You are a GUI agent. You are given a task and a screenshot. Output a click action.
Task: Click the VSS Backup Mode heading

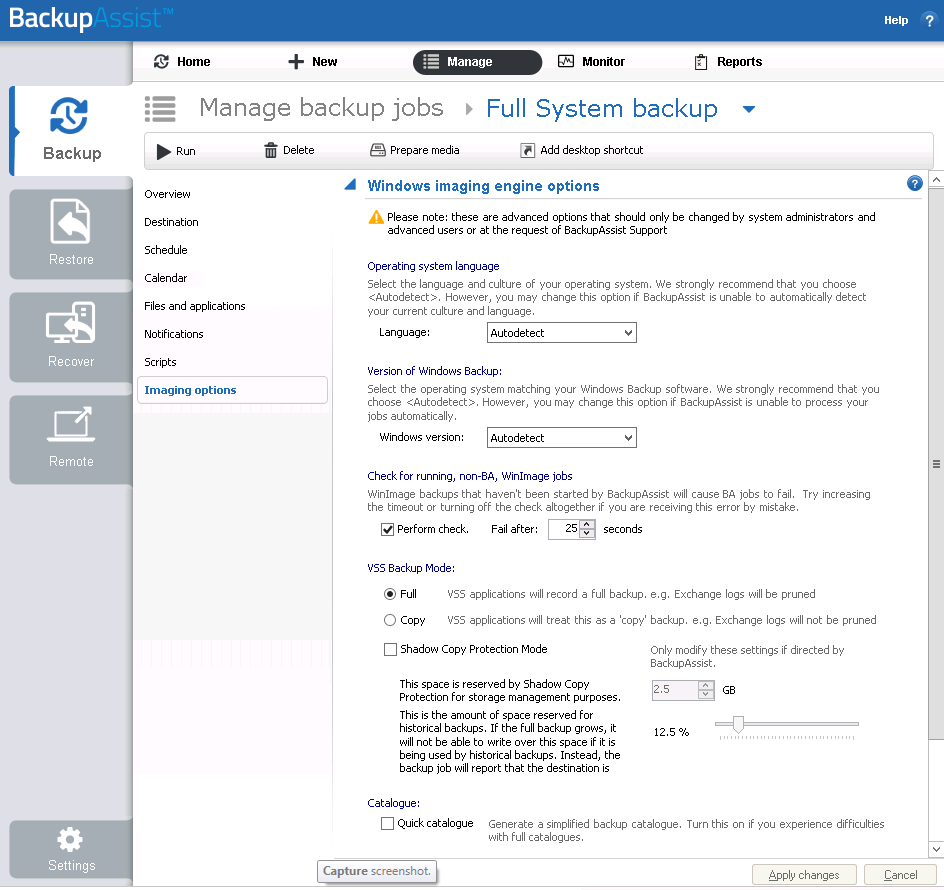[411, 568]
